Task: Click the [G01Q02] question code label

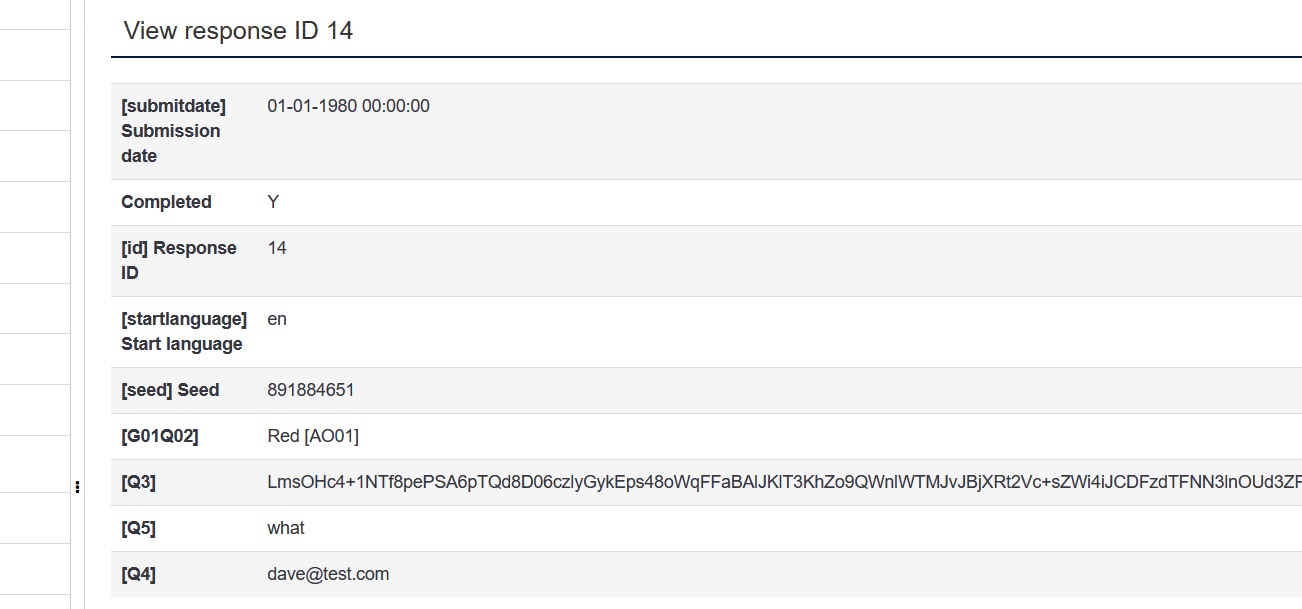Action: click(x=159, y=436)
